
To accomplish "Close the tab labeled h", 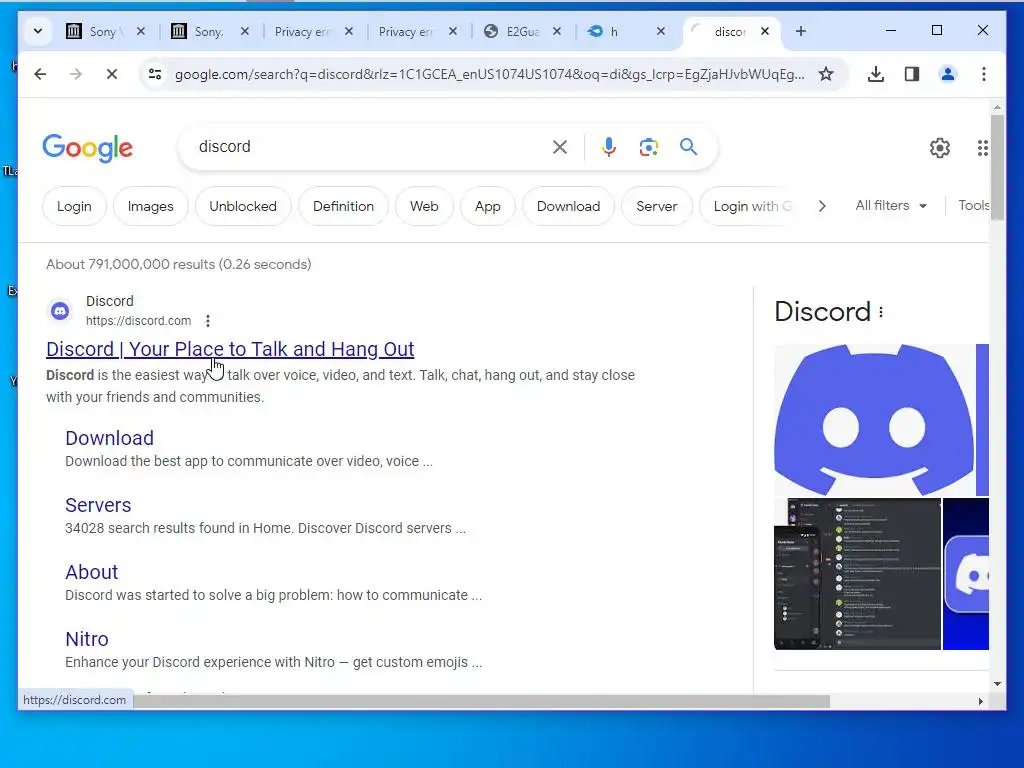I will pos(661,31).
